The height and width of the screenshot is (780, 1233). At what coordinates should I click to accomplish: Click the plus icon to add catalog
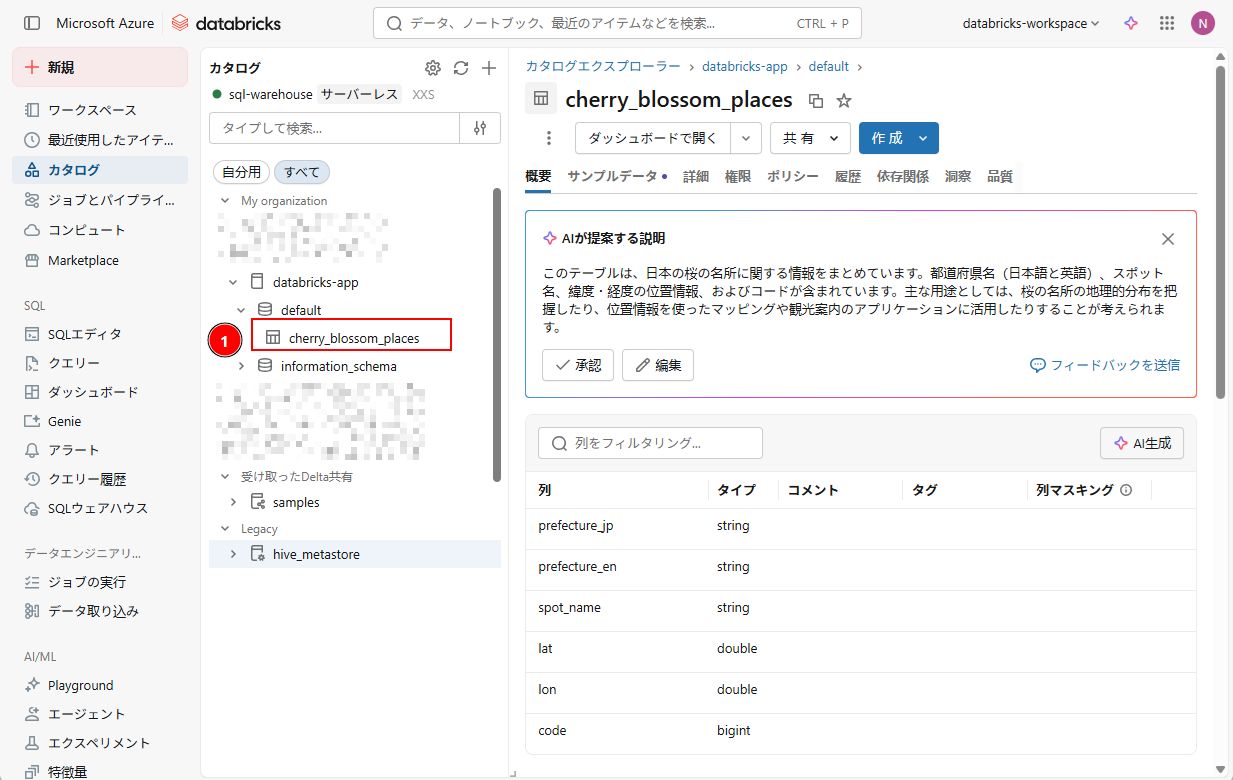click(489, 68)
